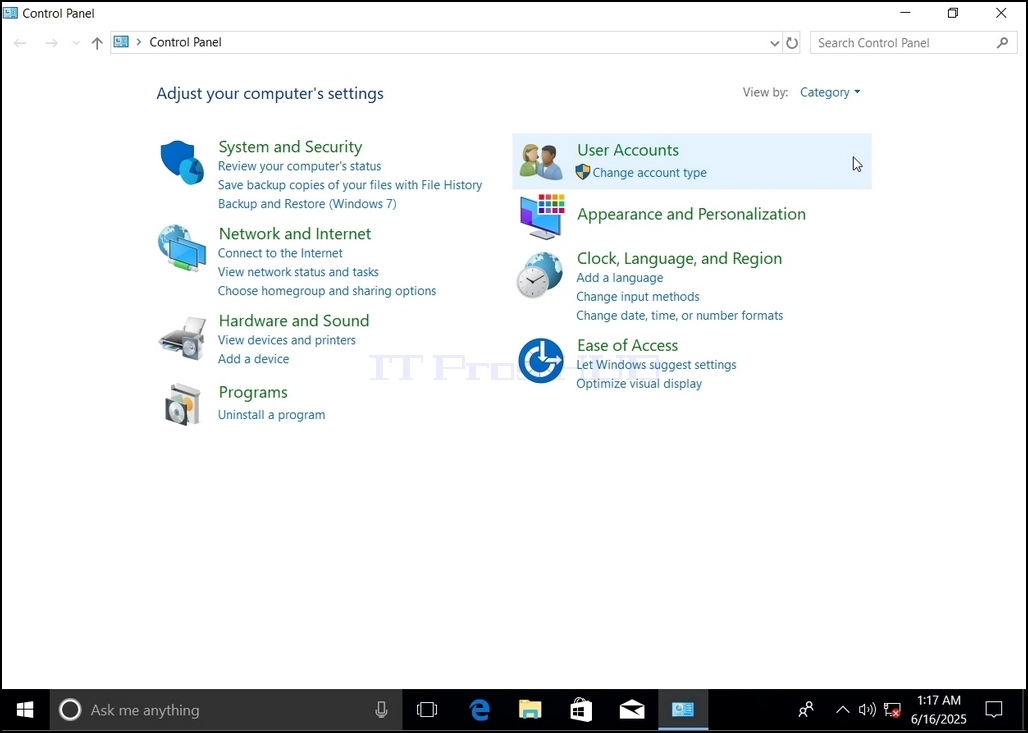This screenshot has height=733, width=1028.
Task: Open Backup and Restore (Windows 7)
Action: (307, 204)
